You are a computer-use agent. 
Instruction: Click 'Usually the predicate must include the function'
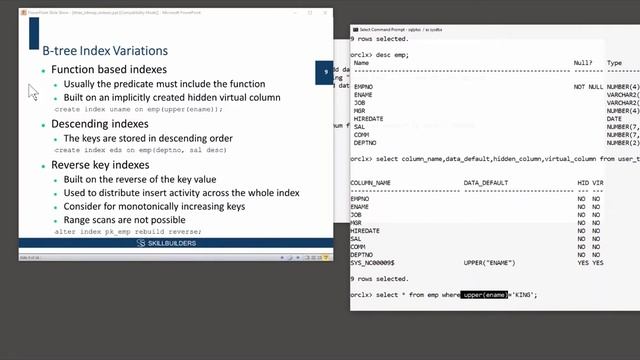[164, 84]
